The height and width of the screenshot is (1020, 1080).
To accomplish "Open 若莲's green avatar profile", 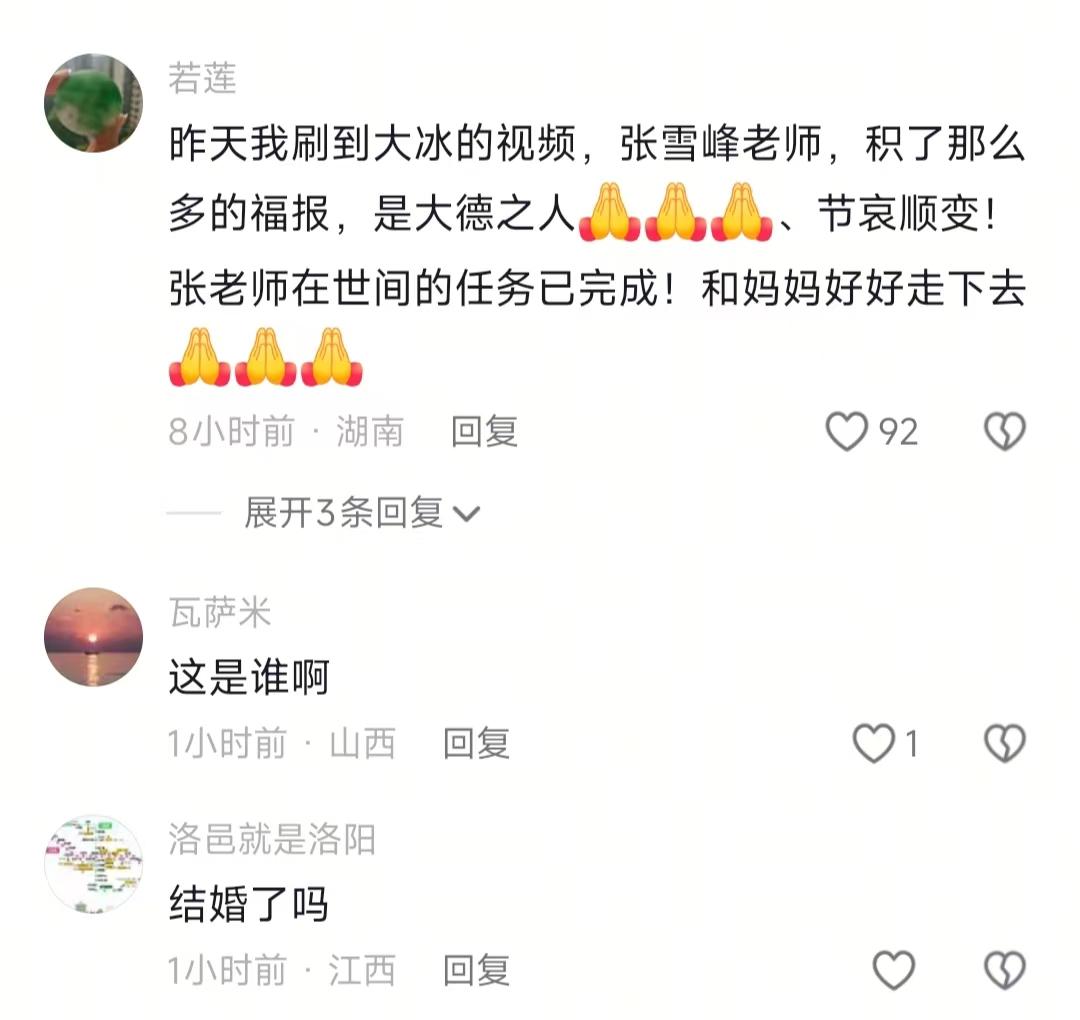I will pos(94,103).
